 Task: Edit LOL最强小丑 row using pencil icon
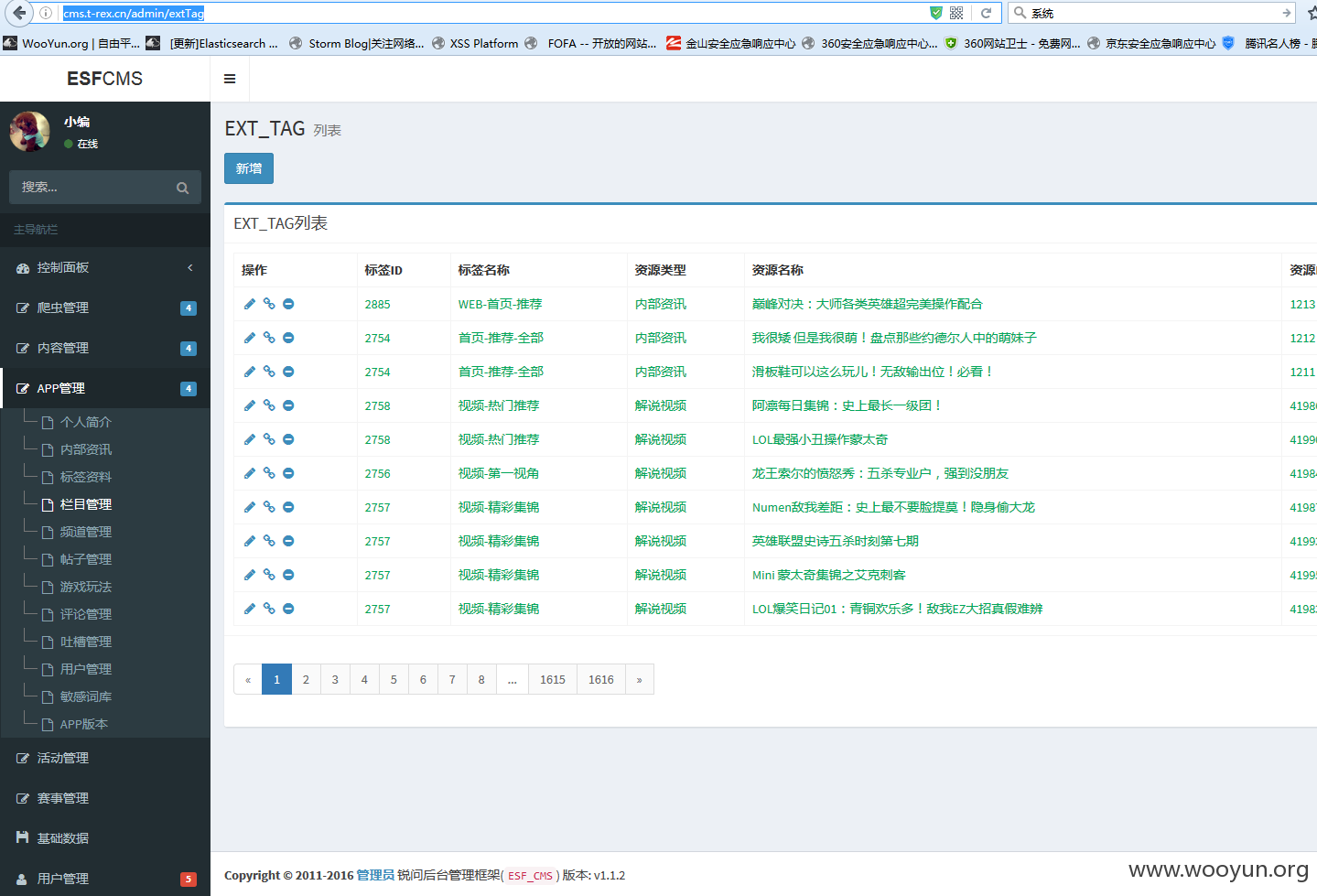coord(250,439)
